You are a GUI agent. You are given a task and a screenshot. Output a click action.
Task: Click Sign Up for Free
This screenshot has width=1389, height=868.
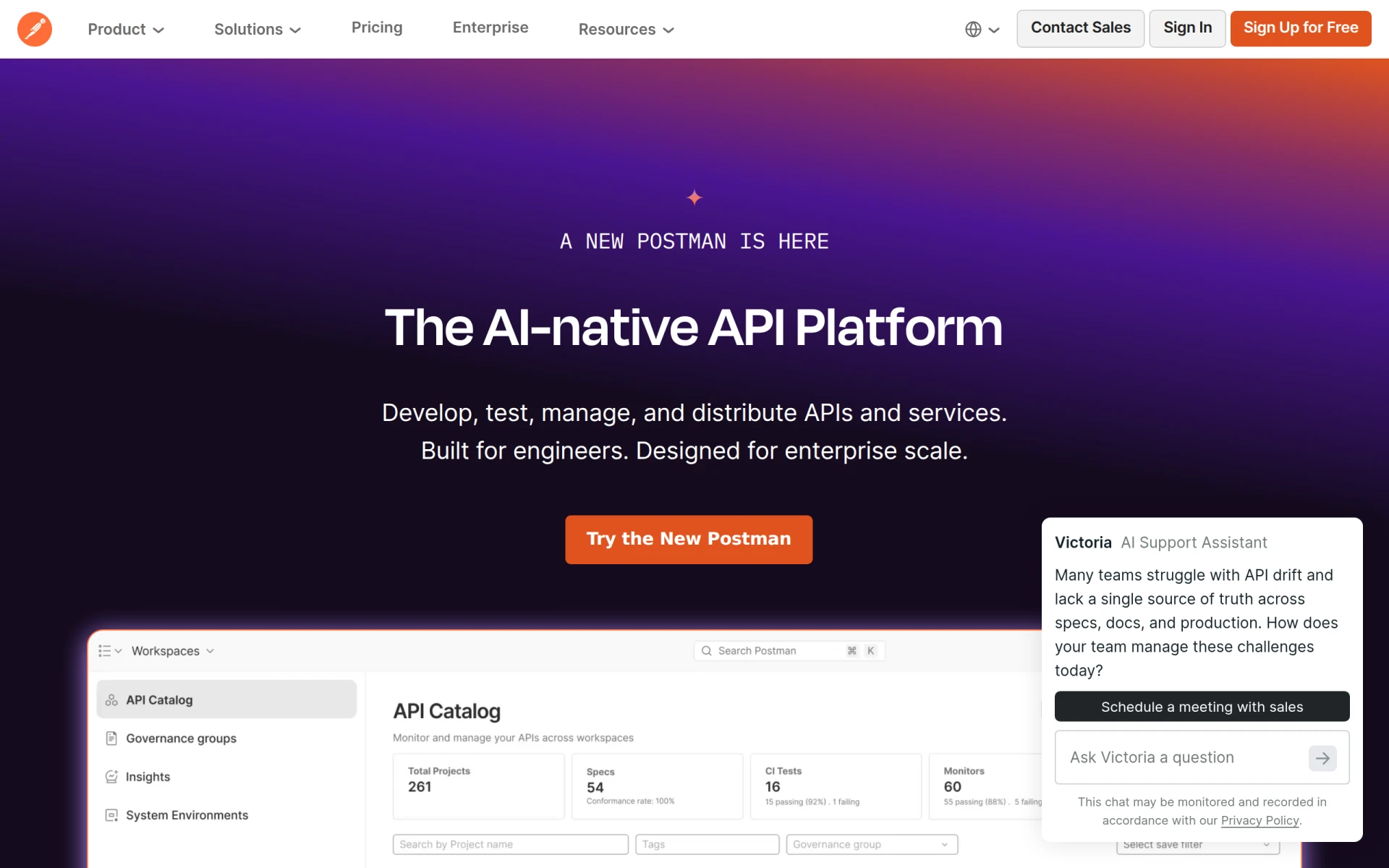click(1301, 28)
